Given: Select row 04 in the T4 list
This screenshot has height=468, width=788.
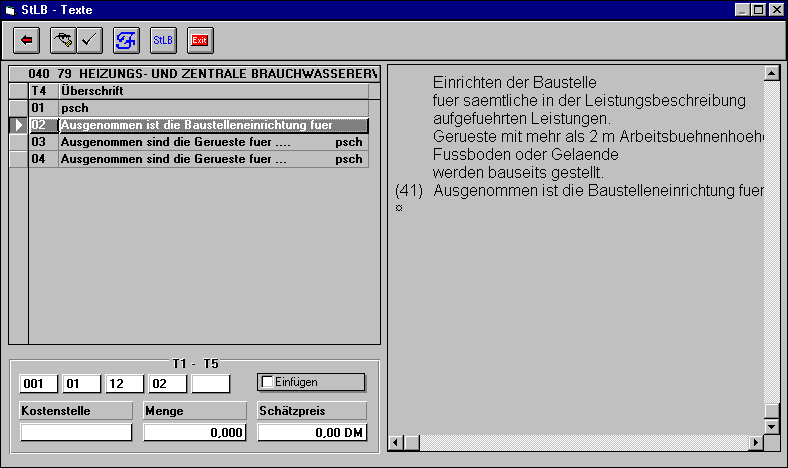Looking at the screenshot, I should [x=200, y=159].
